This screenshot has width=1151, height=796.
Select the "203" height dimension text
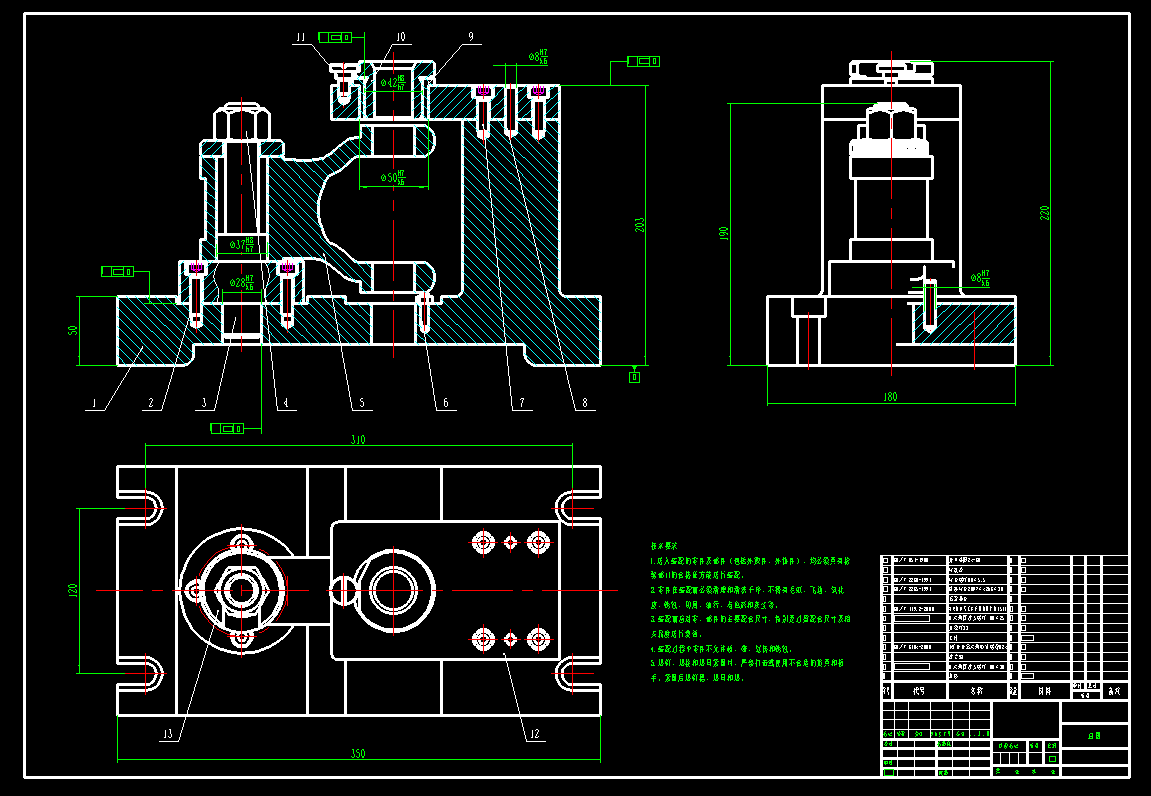[640, 225]
